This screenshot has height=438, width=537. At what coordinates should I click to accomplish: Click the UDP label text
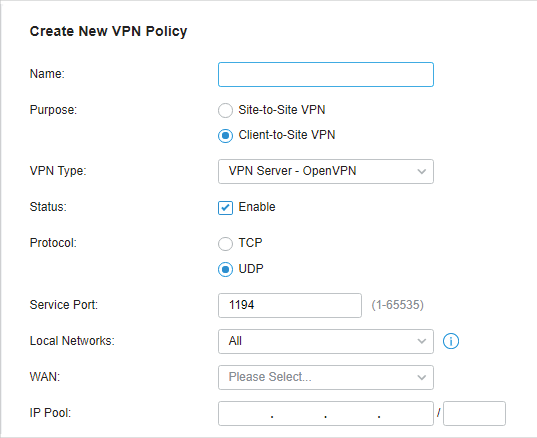point(251,269)
